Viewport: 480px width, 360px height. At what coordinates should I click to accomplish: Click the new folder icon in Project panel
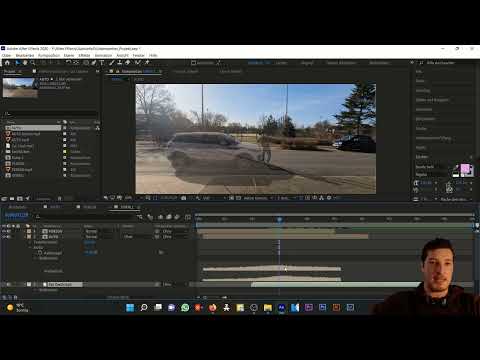click(x=12, y=199)
